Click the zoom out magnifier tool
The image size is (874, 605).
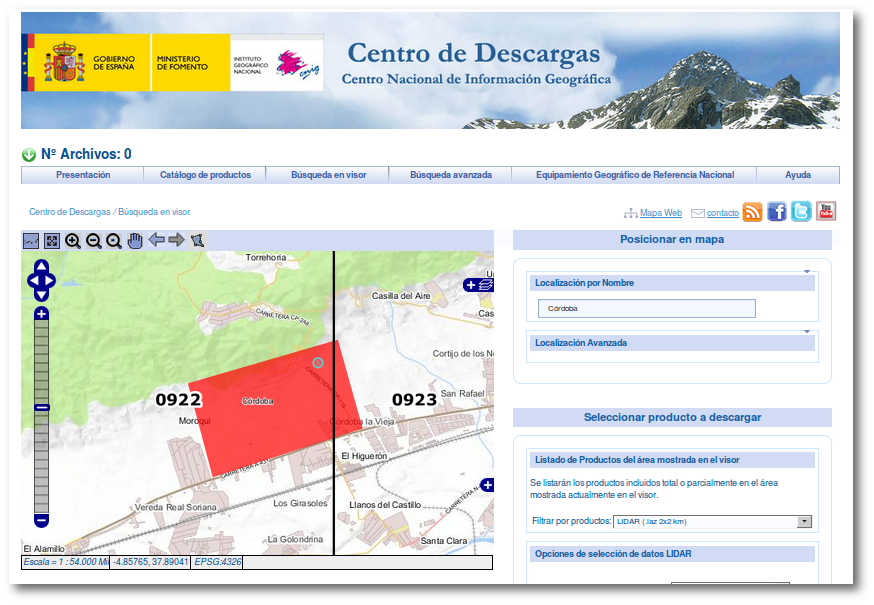93,240
